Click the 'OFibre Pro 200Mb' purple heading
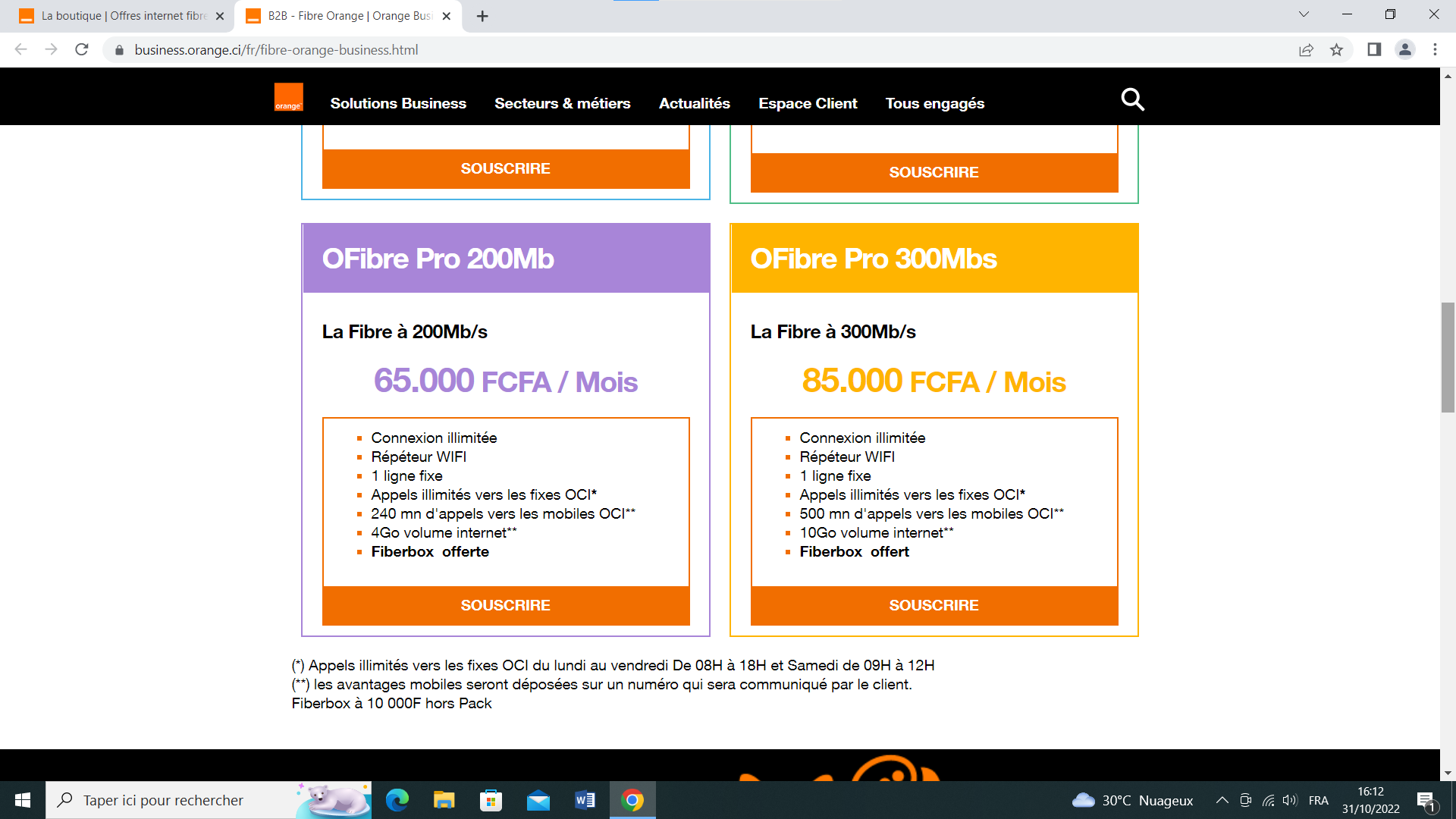Image resolution: width=1456 pixels, height=819 pixels. click(438, 259)
